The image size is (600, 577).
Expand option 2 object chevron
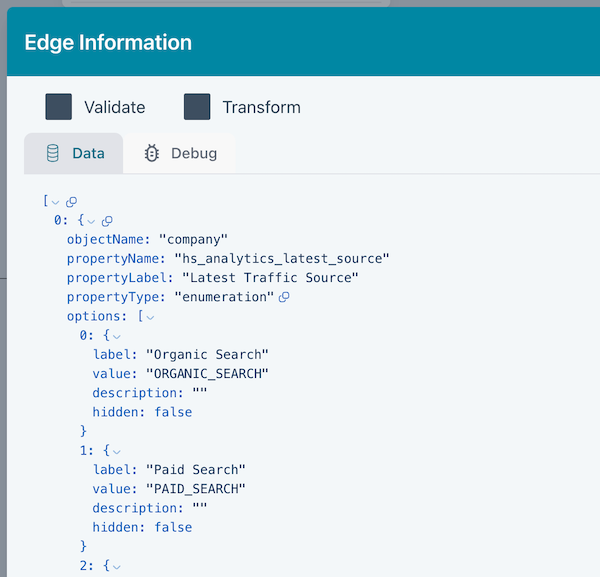pyautogui.click(x=117, y=566)
